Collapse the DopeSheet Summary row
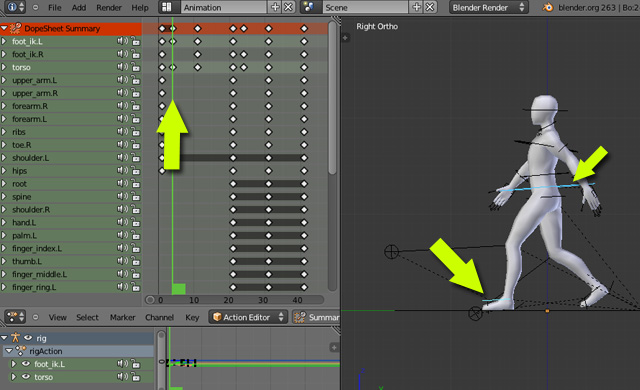The width and height of the screenshot is (640, 390). point(4,28)
